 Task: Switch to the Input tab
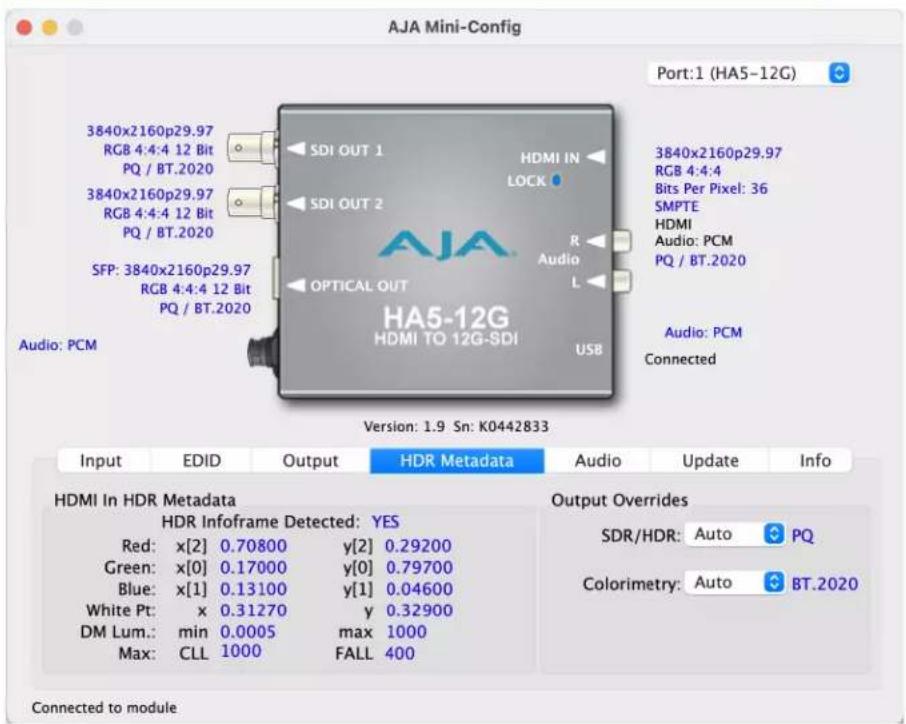(101, 461)
